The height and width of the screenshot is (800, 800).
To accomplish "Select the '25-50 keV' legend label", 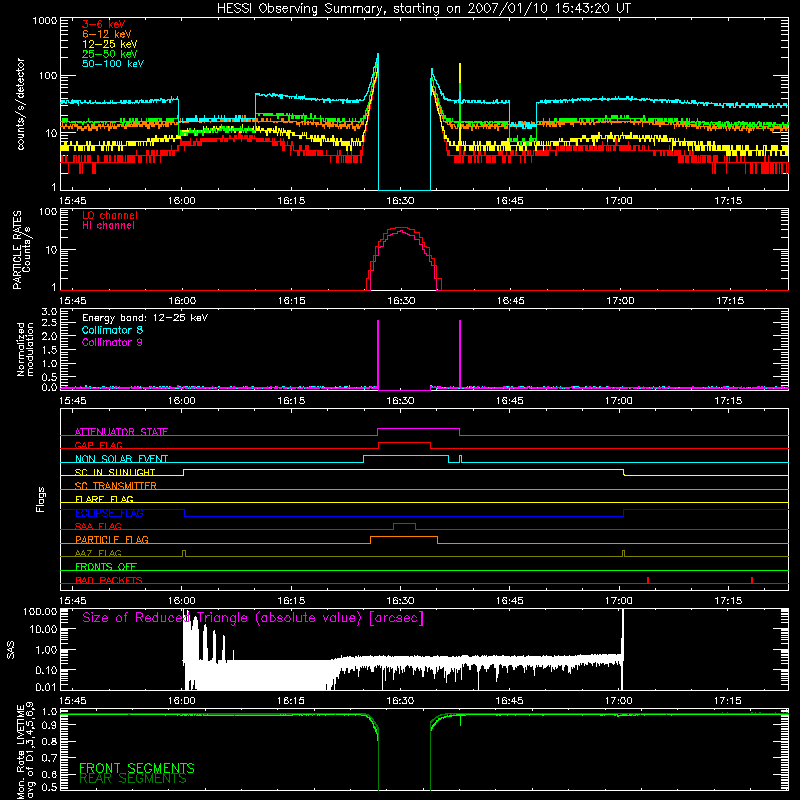I will click(110, 54).
